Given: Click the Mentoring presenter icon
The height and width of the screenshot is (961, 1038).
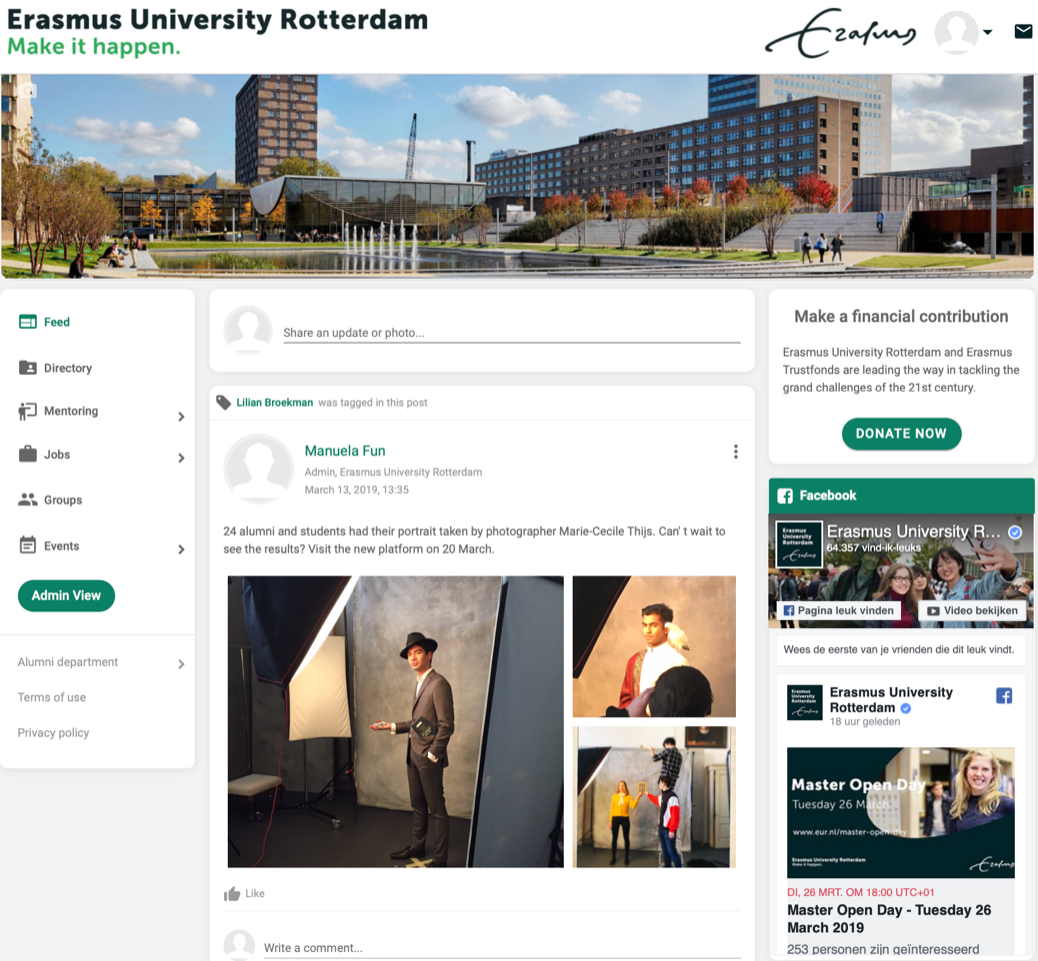Looking at the screenshot, I should click(x=27, y=411).
